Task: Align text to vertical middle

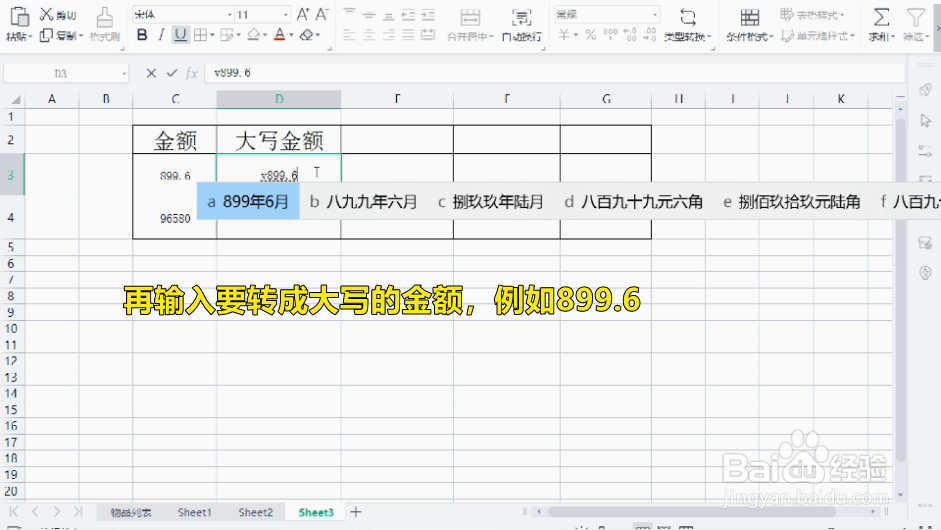Action: click(369, 14)
